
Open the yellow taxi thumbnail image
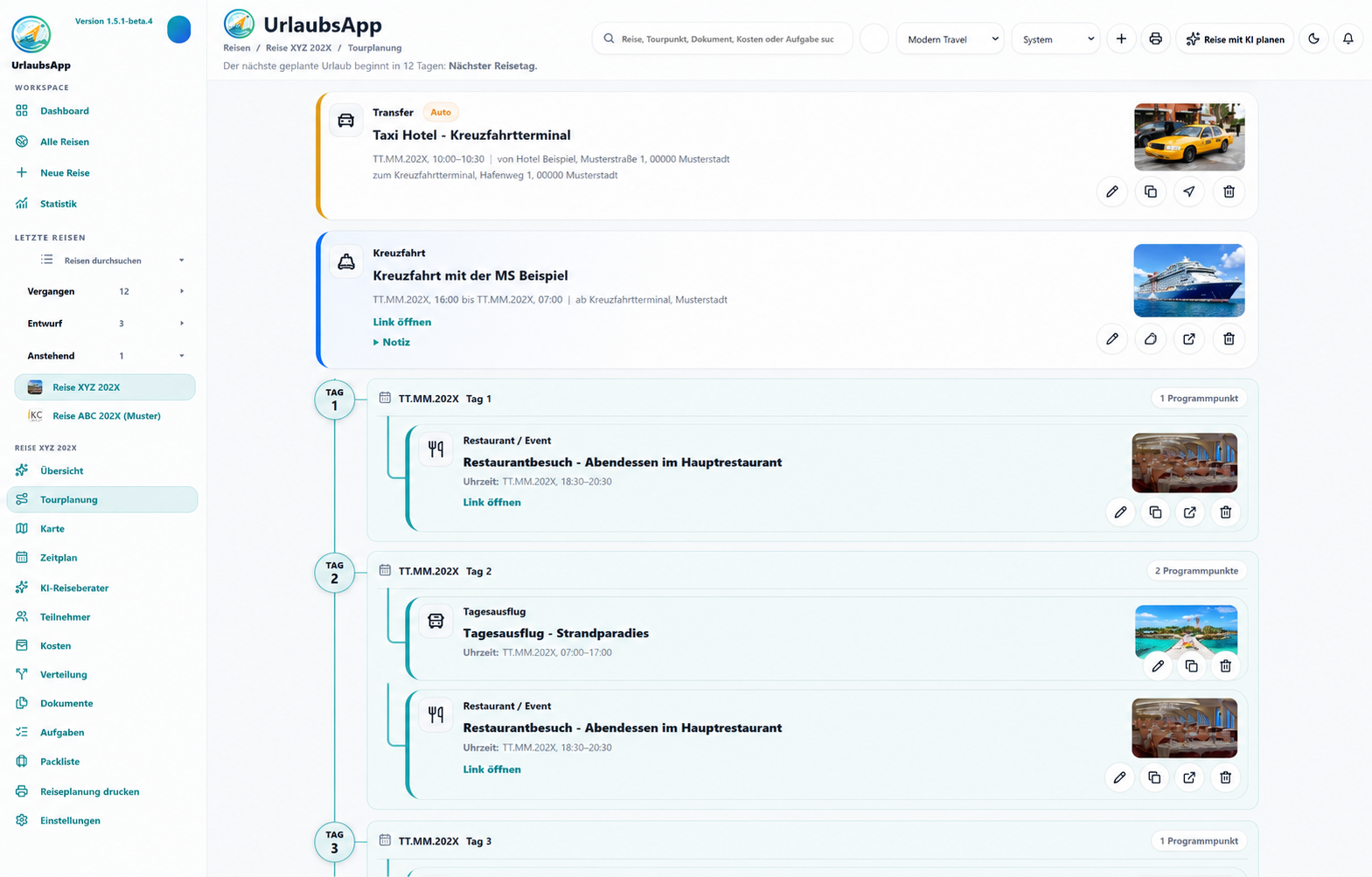(1189, 136)
